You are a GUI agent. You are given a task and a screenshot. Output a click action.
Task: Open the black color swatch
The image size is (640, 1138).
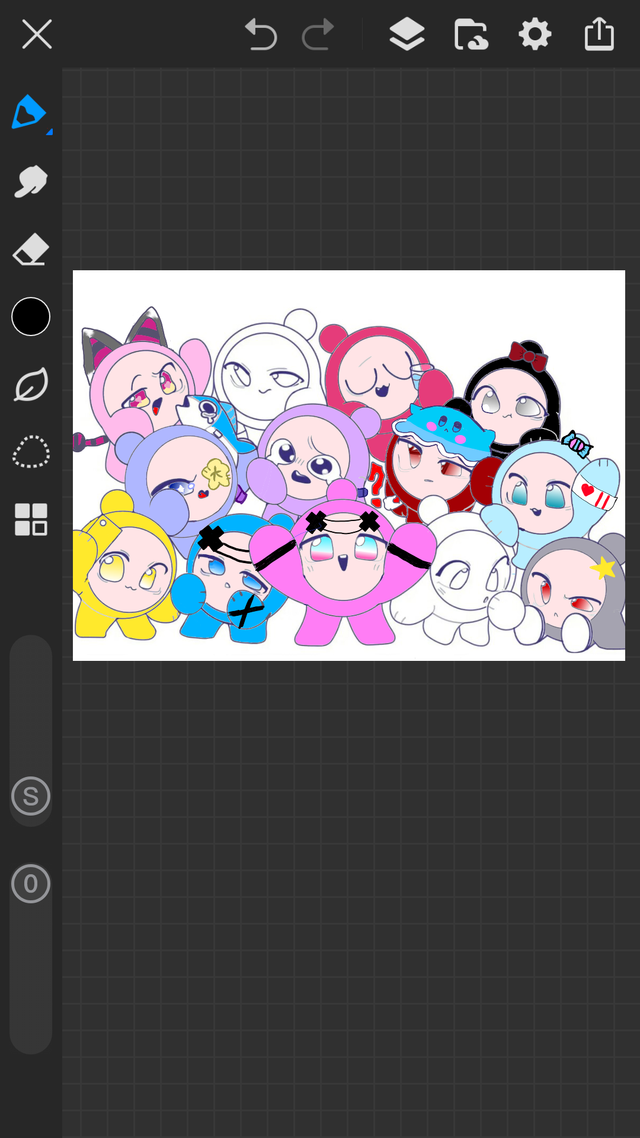(x=31, y=317)
